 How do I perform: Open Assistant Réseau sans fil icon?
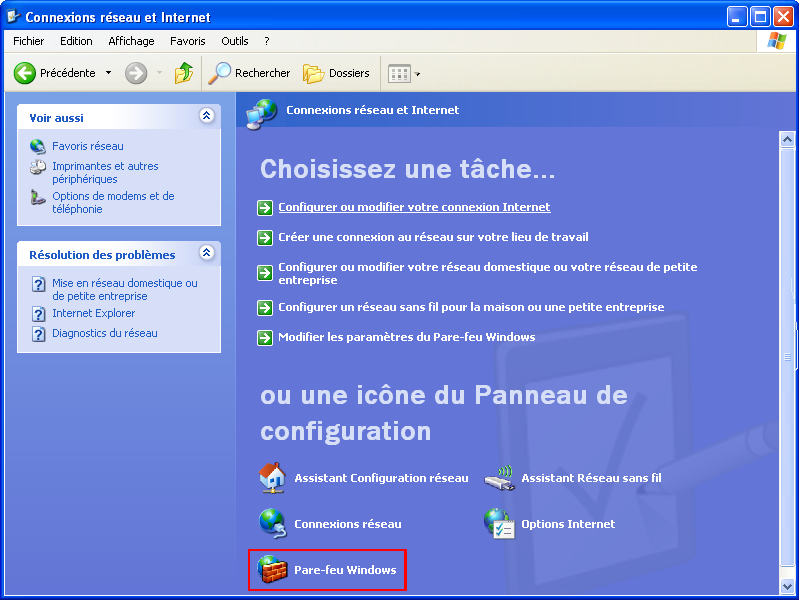(499, 478)
